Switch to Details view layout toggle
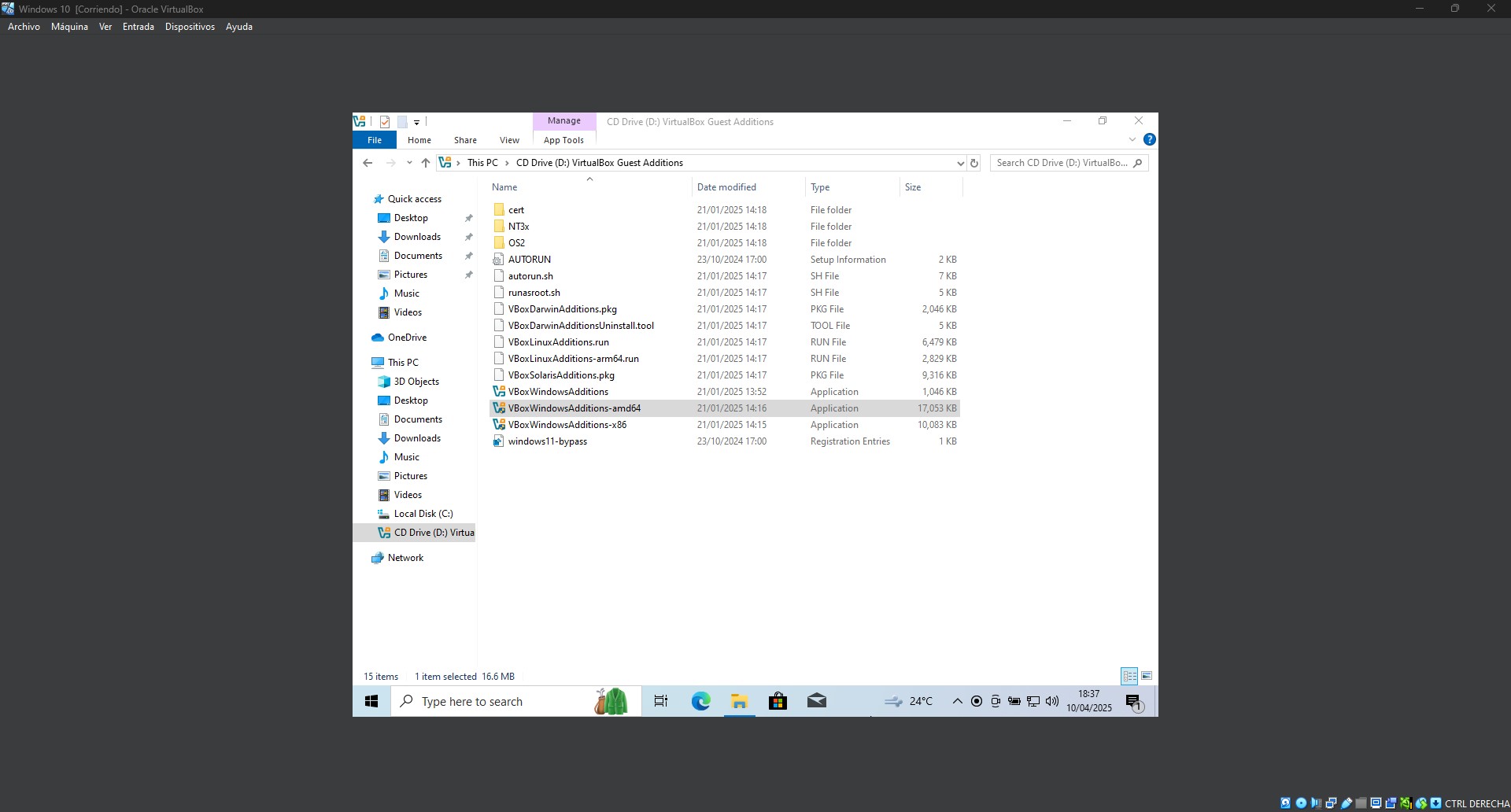 (x=1129, y=676)
